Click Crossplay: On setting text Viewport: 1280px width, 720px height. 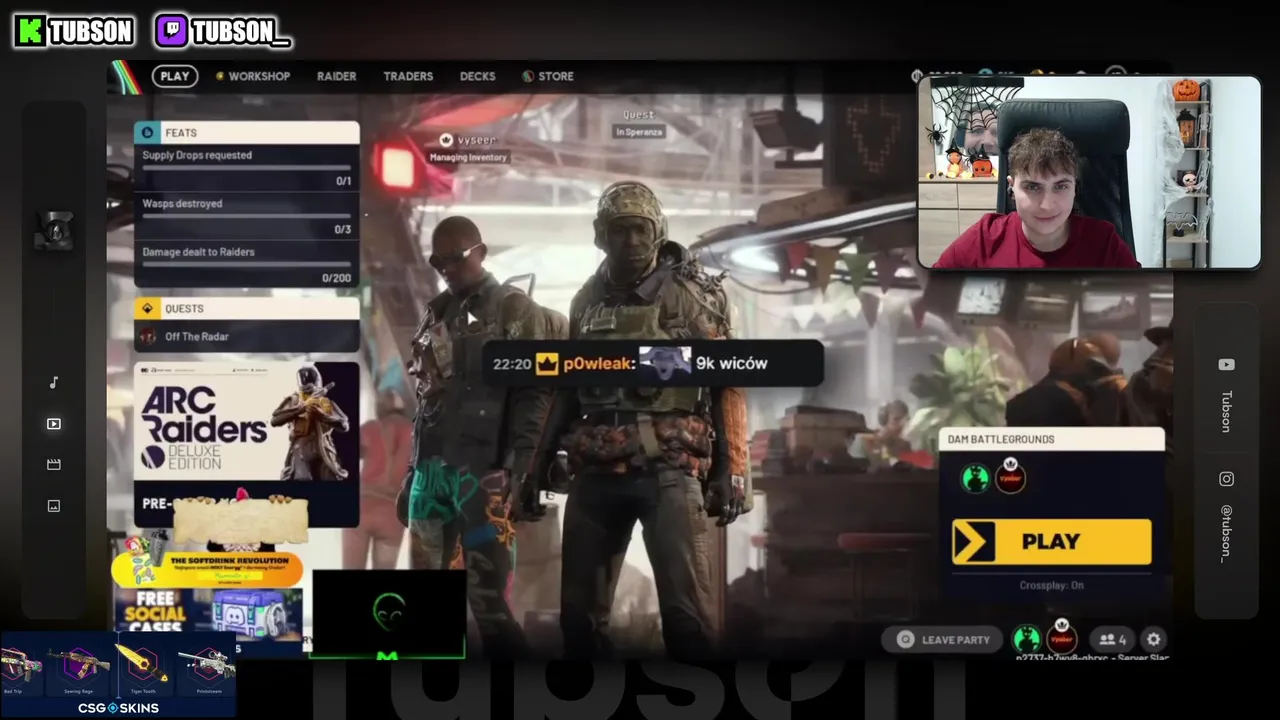1051,585
